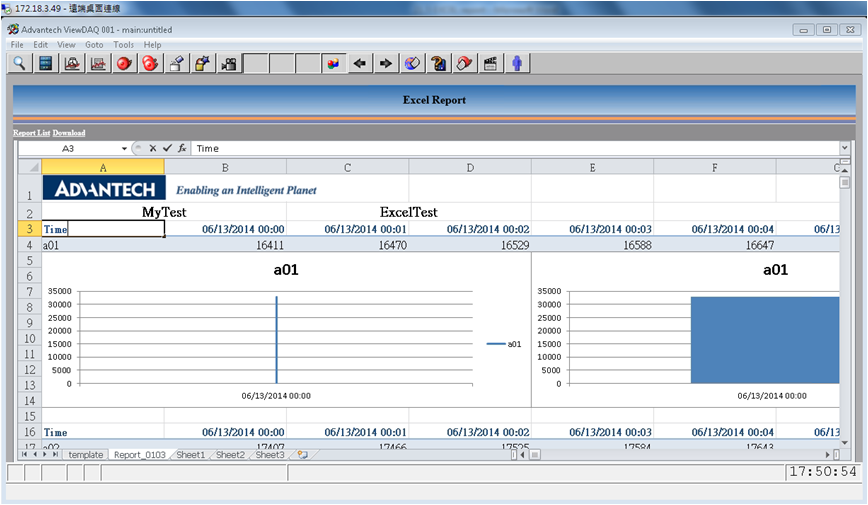Open the View menu
Screen dimensions: 868x505
coord(66,45)
